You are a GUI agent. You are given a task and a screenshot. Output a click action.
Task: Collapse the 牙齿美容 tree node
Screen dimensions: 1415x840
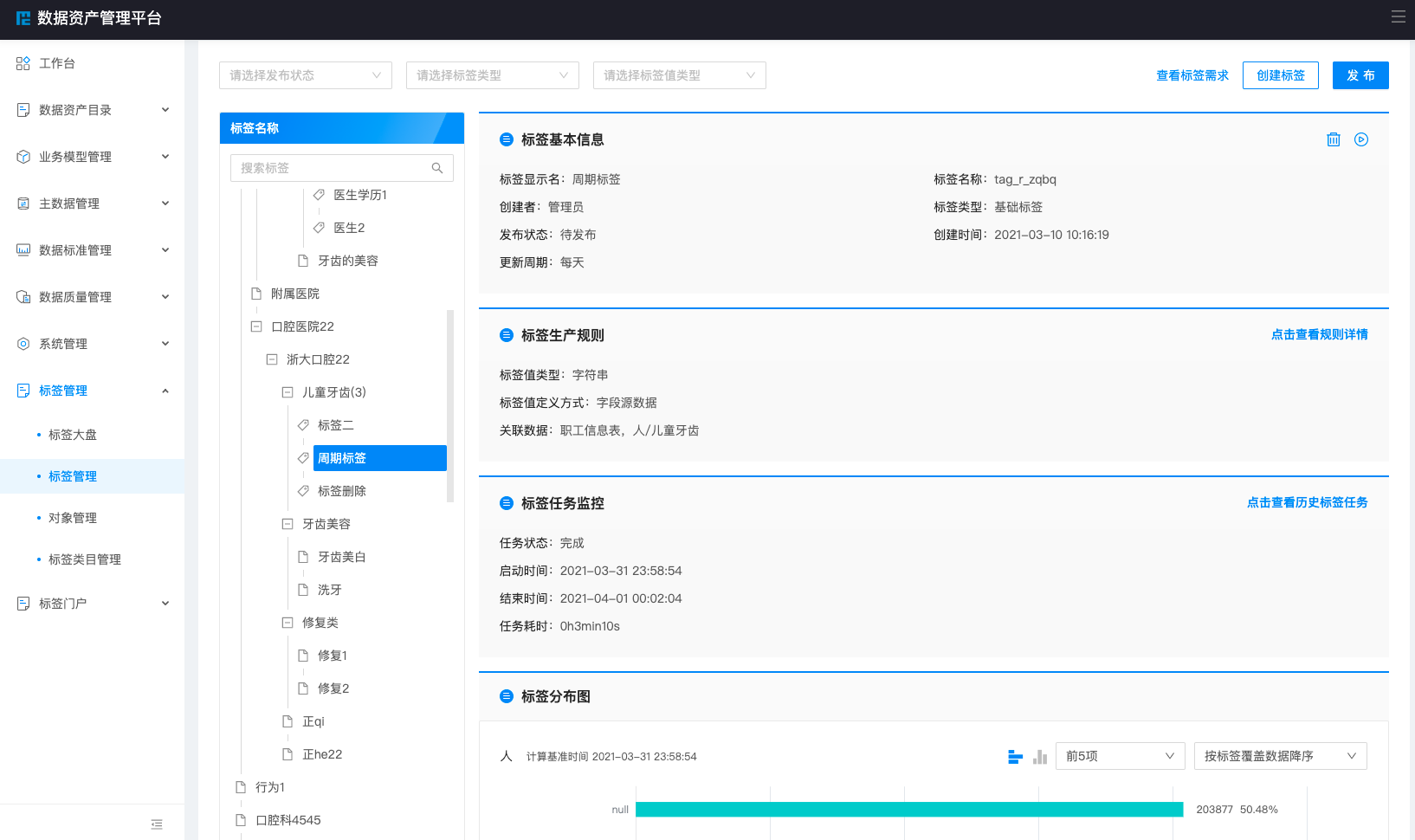coord(288,524)
